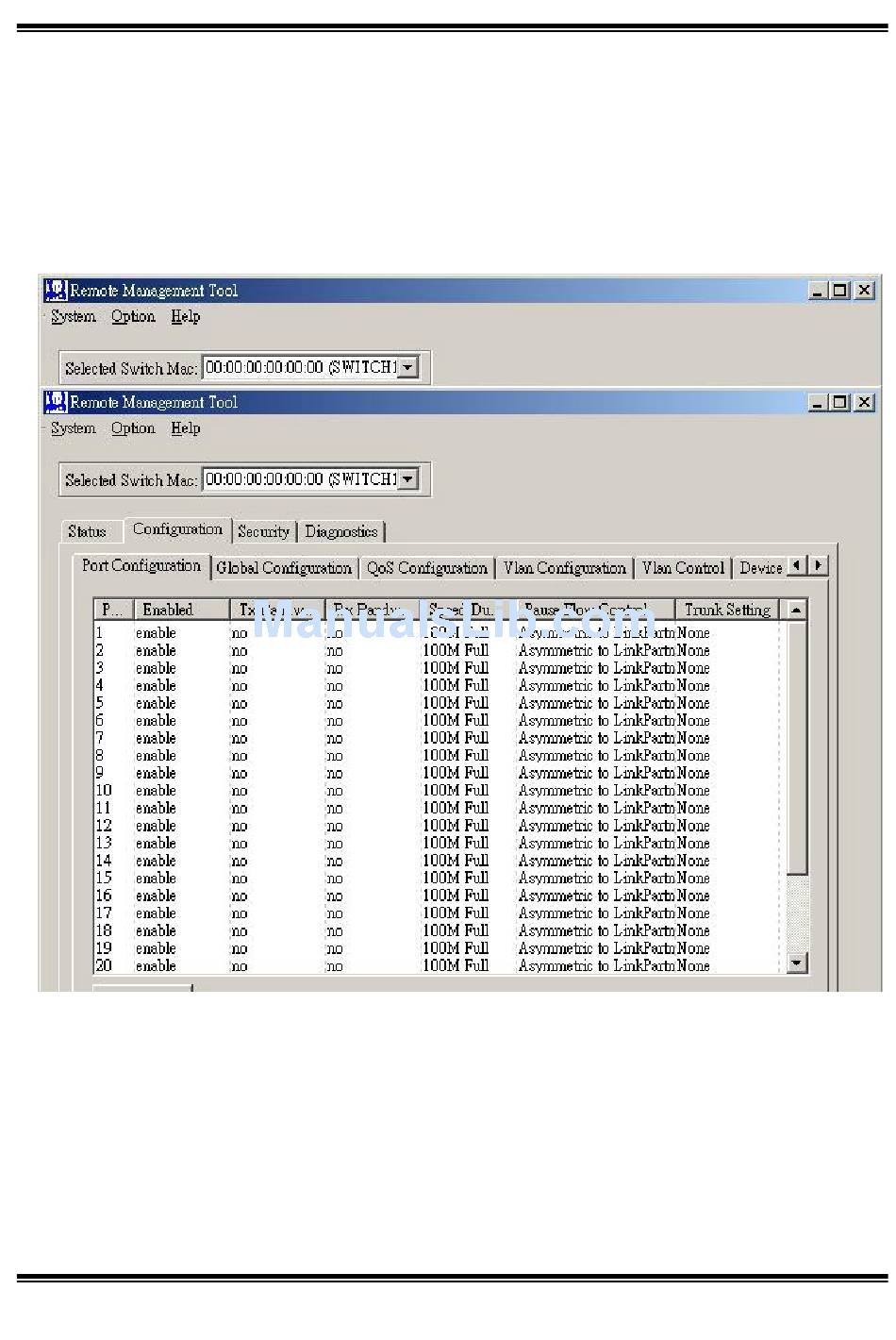Expand Selected Switch Mac dropdown in back window
Screen dimensions: 896x1340
click(407, 368)
